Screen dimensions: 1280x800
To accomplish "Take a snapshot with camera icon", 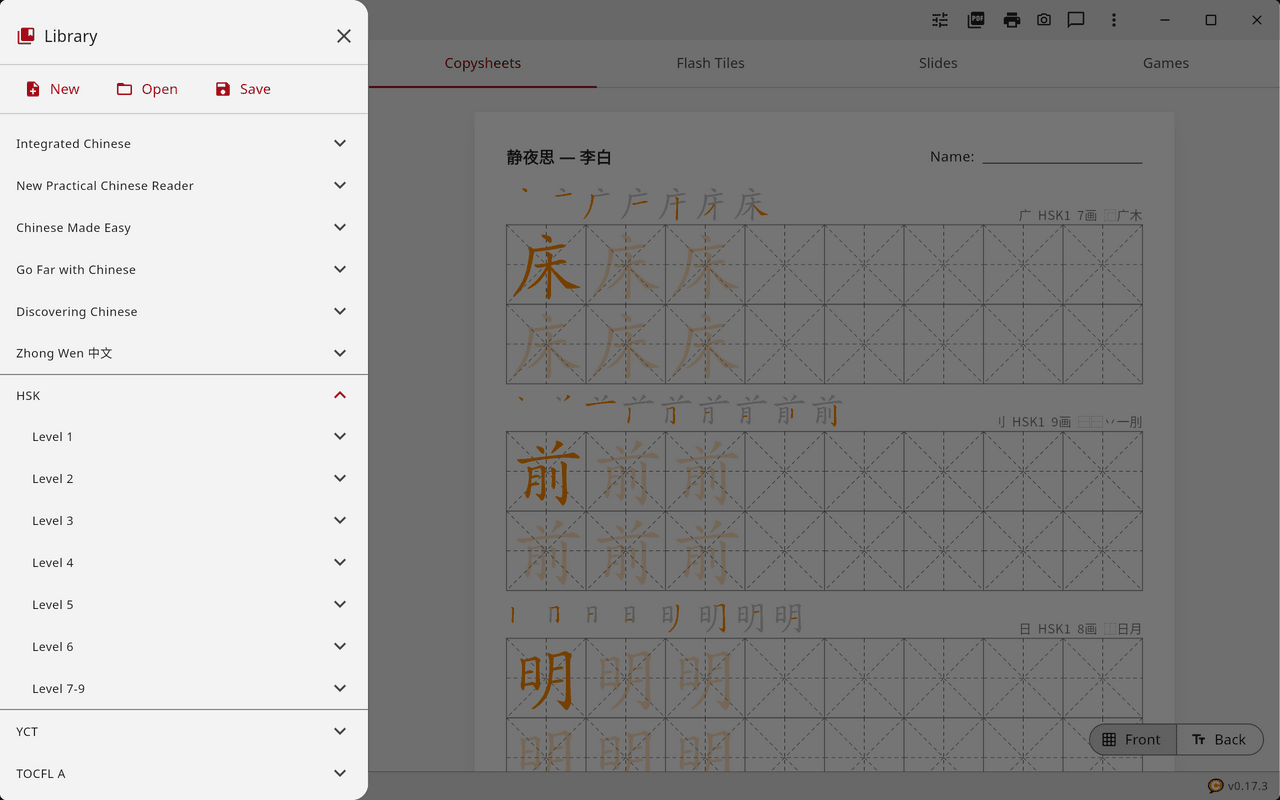I will (x=1044, y=20).
